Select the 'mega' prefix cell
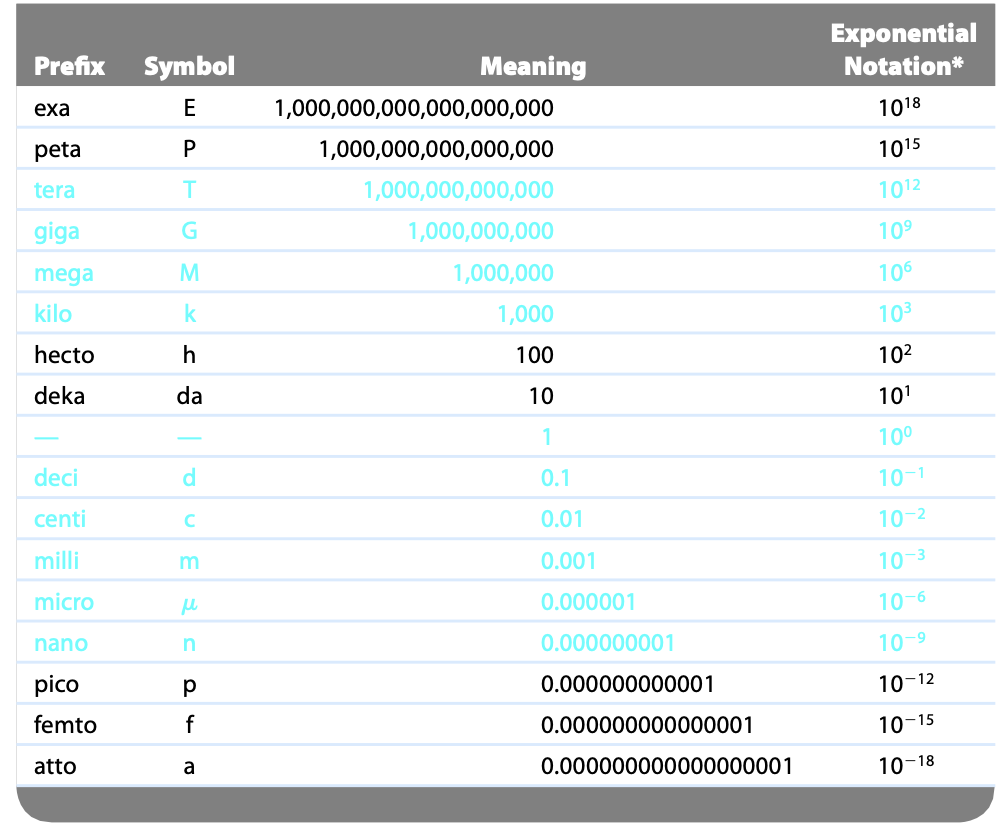Screen dimensions: 1008x830 64,274
